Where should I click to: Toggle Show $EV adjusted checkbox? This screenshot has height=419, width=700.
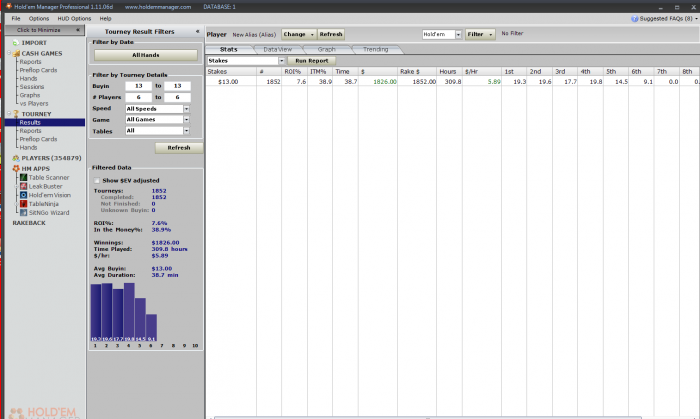tap(97, 180)
